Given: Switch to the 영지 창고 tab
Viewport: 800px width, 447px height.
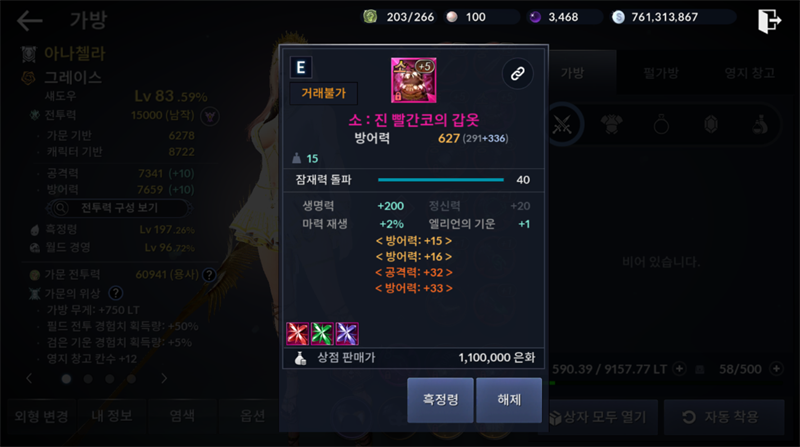Looking at the screenshot, I should click(x=750, y=73).
